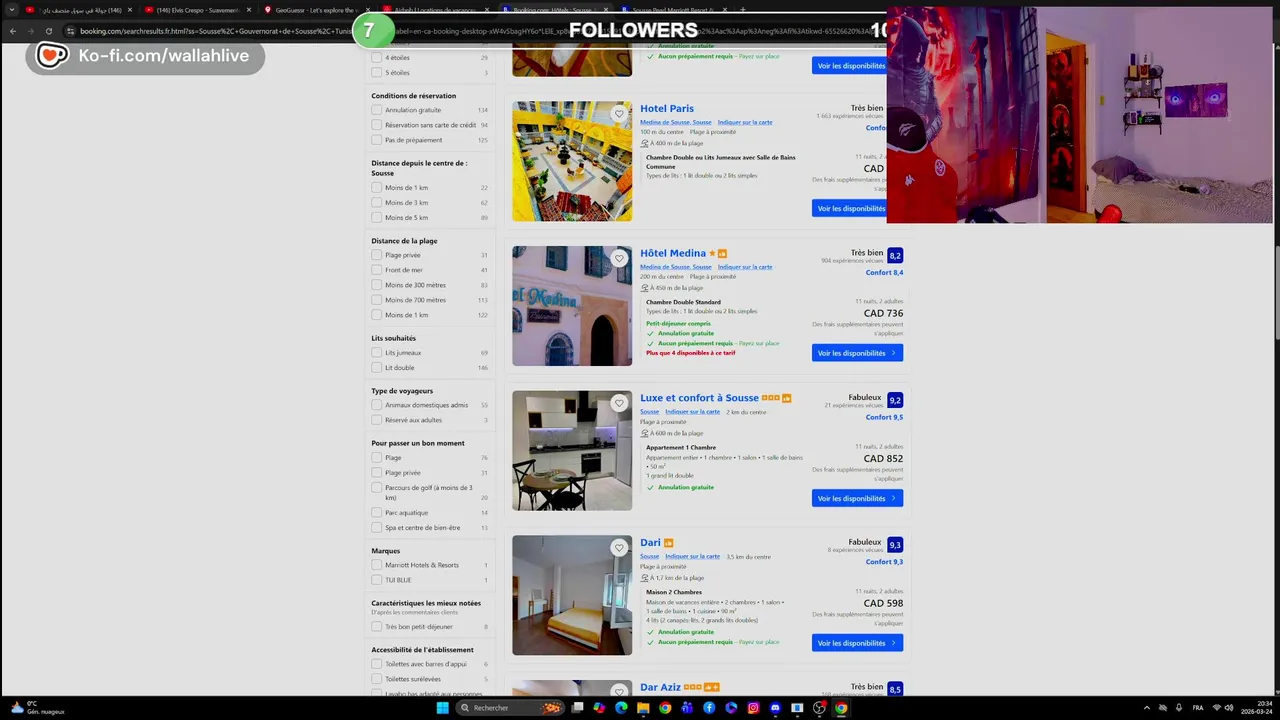Click Voir les disponibilités for Dari
The image size is (1280, 720).
point(857,643)
